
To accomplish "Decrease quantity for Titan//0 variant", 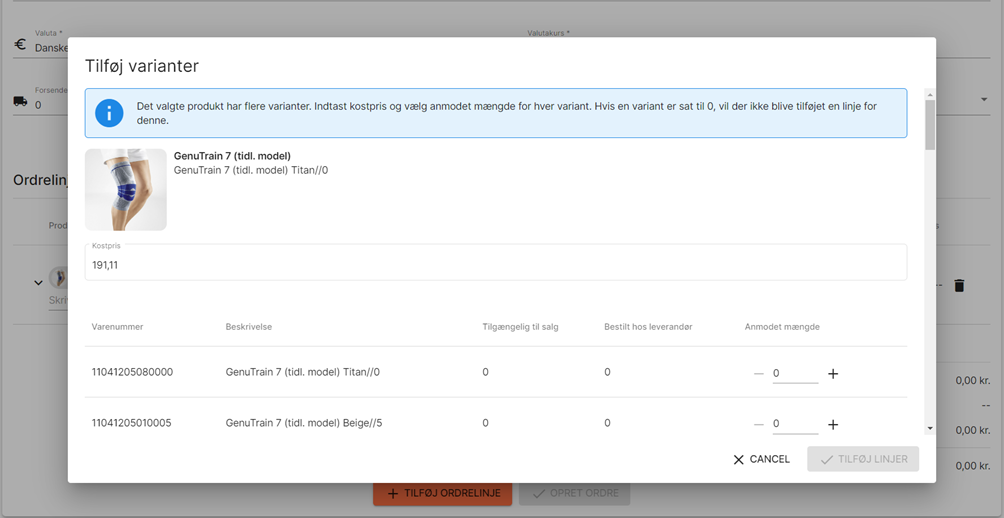I will pyautogui.click(x=759, y=374).
